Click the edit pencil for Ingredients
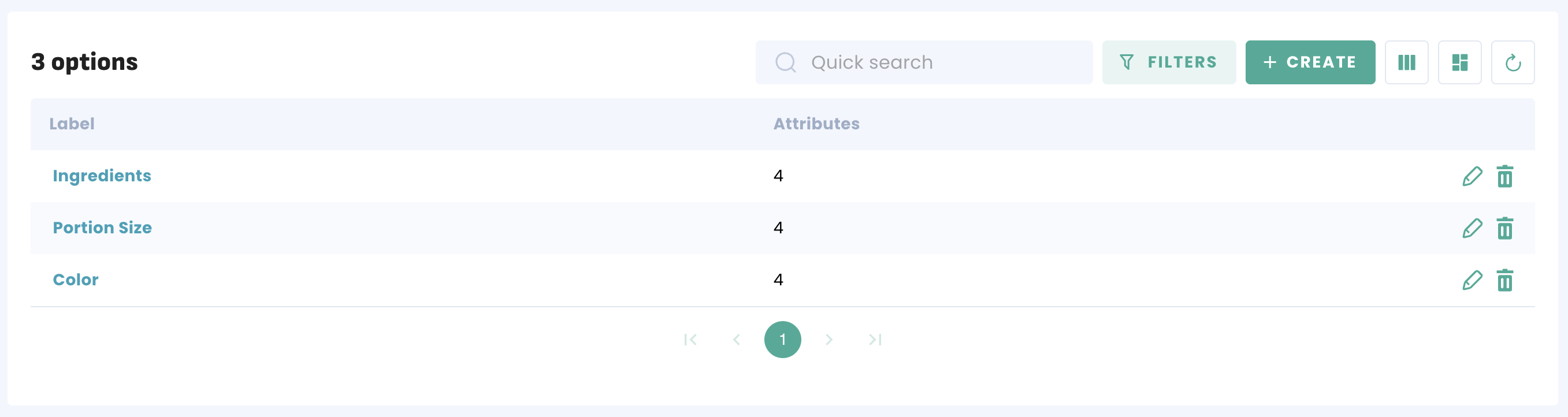Viewport: 1568px width, 417px height. pos(1472,177)
